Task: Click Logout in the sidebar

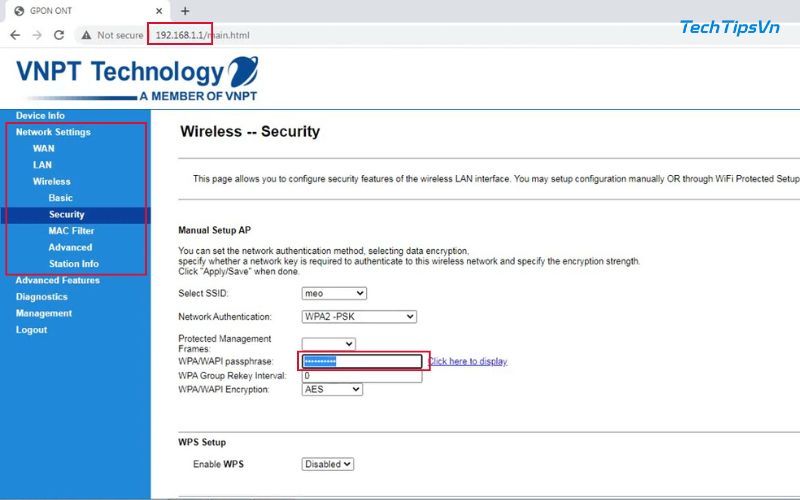Action: click(31, 330)
